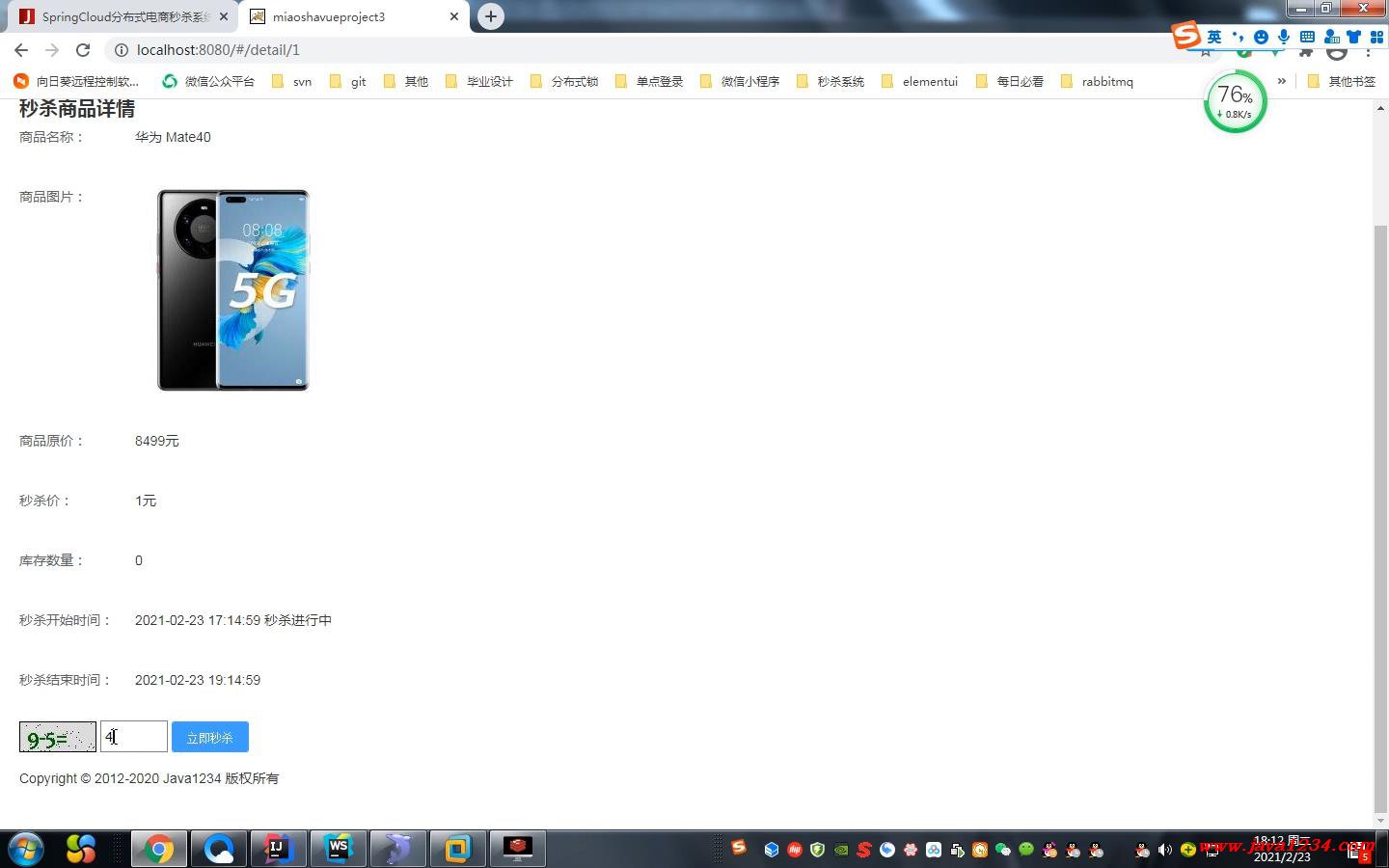
Task: Select the 1元 flash sale price
Action: click(x=146, y=501)
